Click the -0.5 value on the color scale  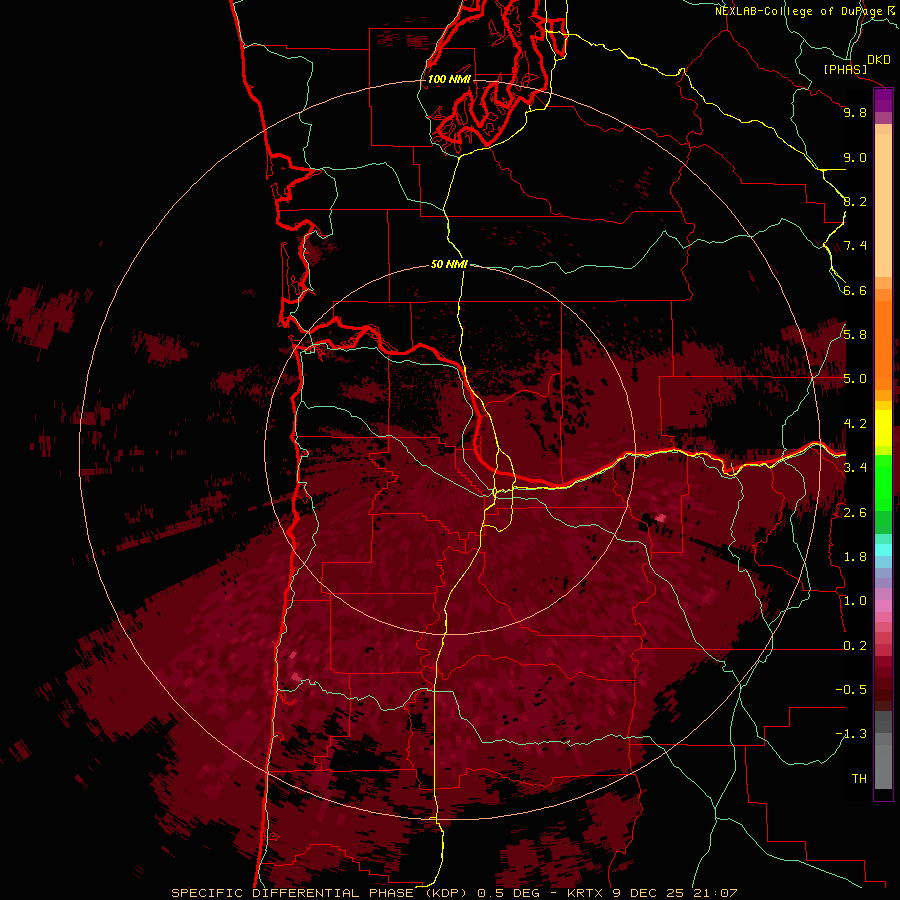coord(851,690)
